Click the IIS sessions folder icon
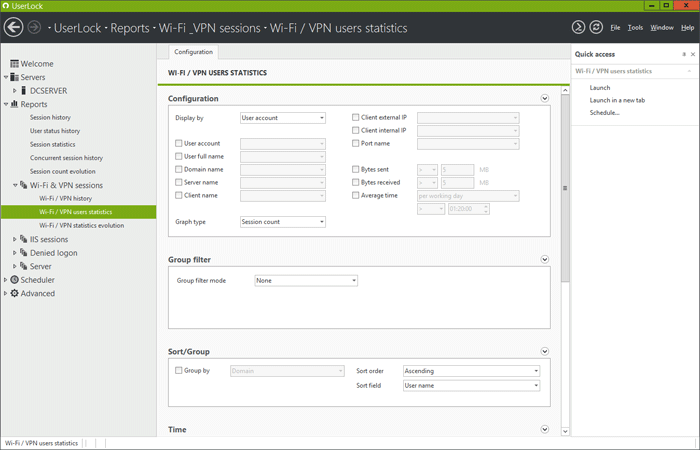Image resolution: width=700 pixels, height=450 pixels. coord(24,239)
